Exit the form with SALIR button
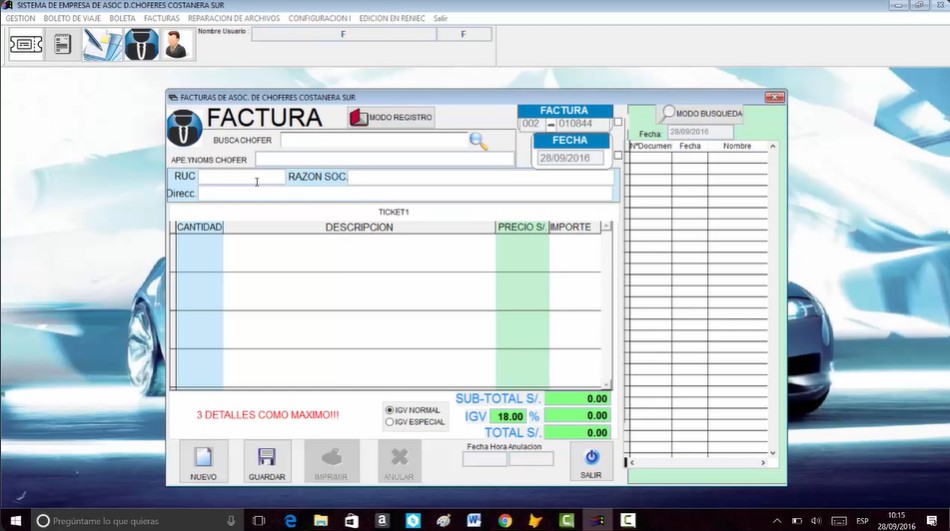Image resolution: width=950 pixels, height=531 pixels. click(591, 462)
